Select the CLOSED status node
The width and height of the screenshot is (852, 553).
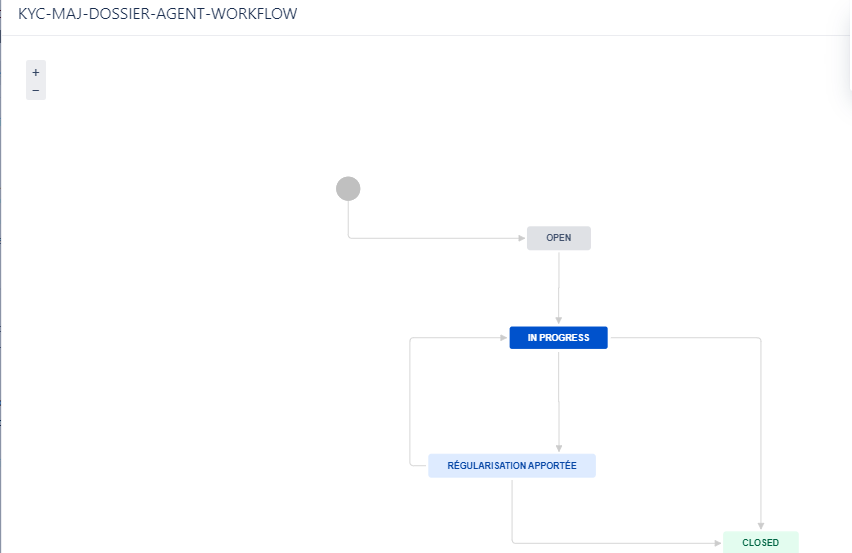(761, 543)
